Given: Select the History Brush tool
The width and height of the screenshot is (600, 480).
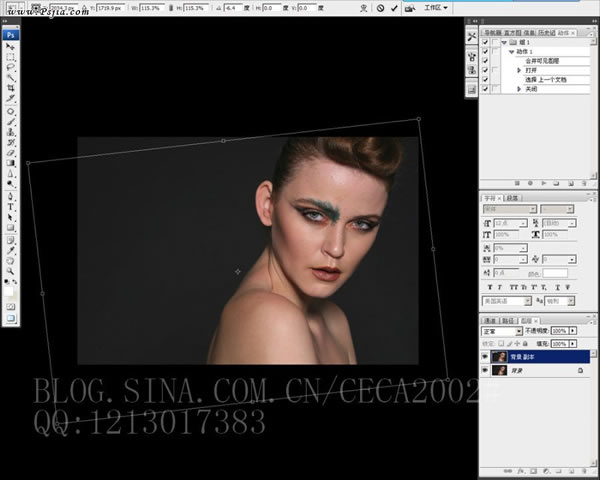Looking at the screenshot, I should coord(10,142).
